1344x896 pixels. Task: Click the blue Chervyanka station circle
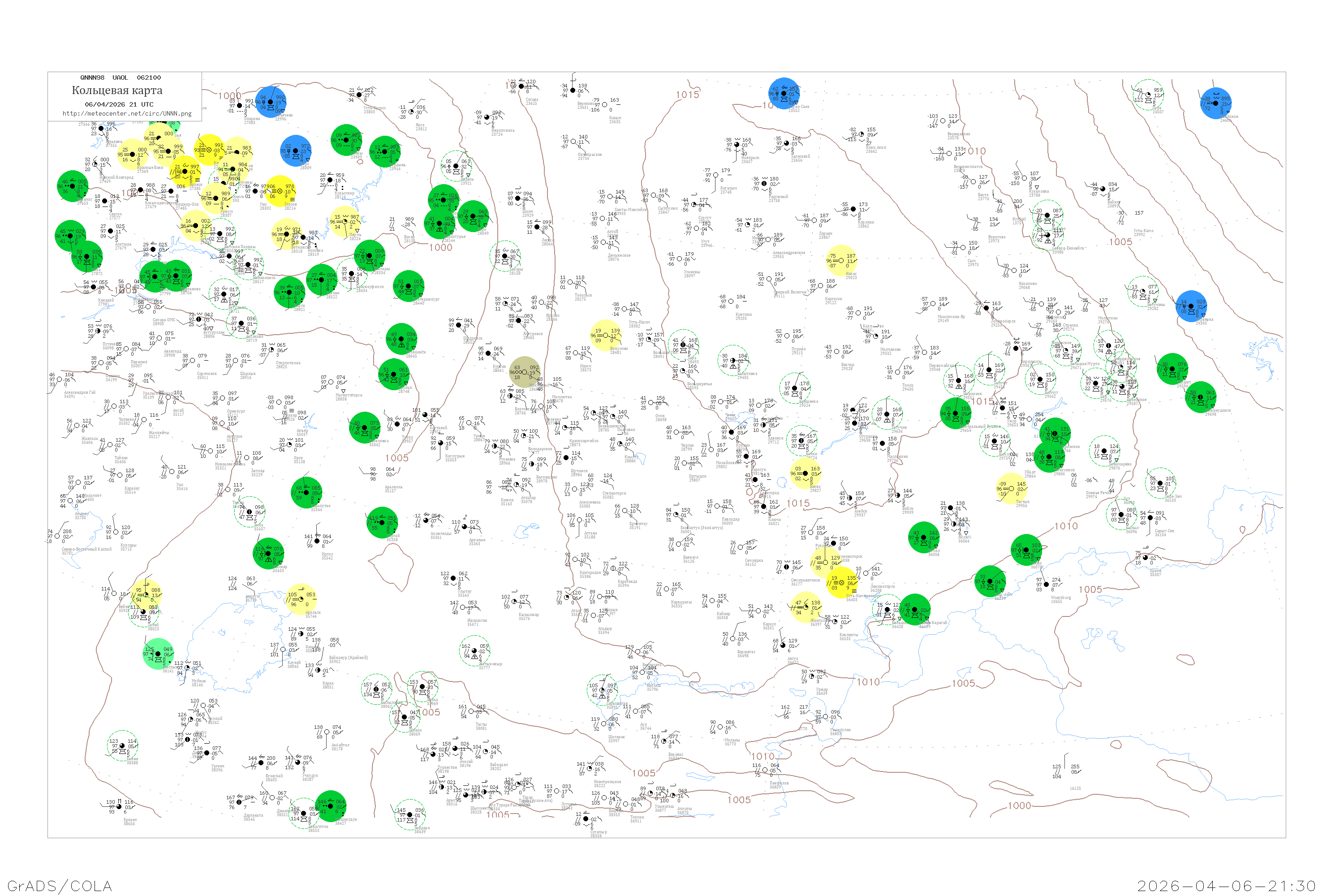(1191, 306)
